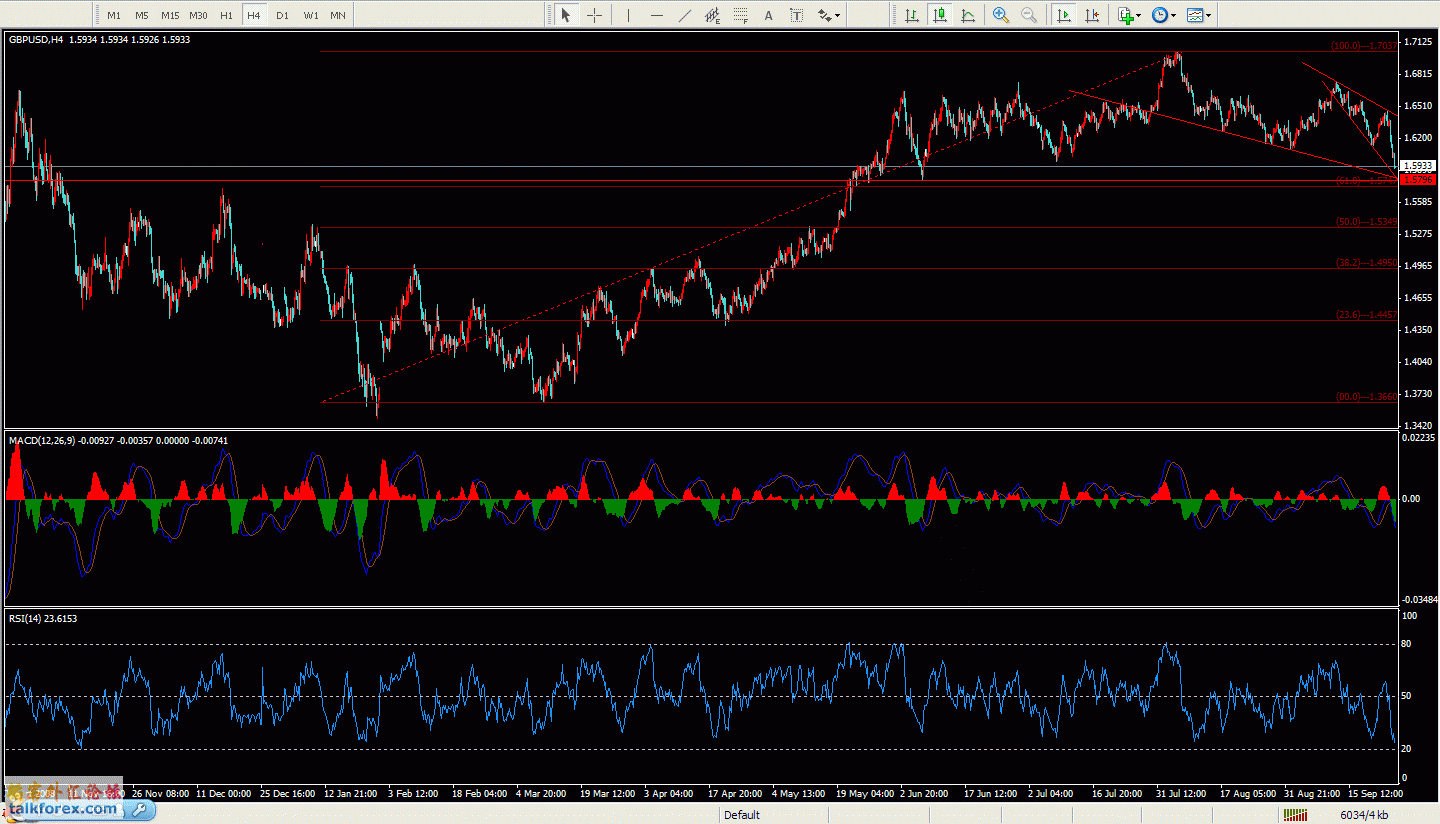Click the active H4 timeframe button
The height and width of the screenshot is (824, 1440).
(254, 15)
